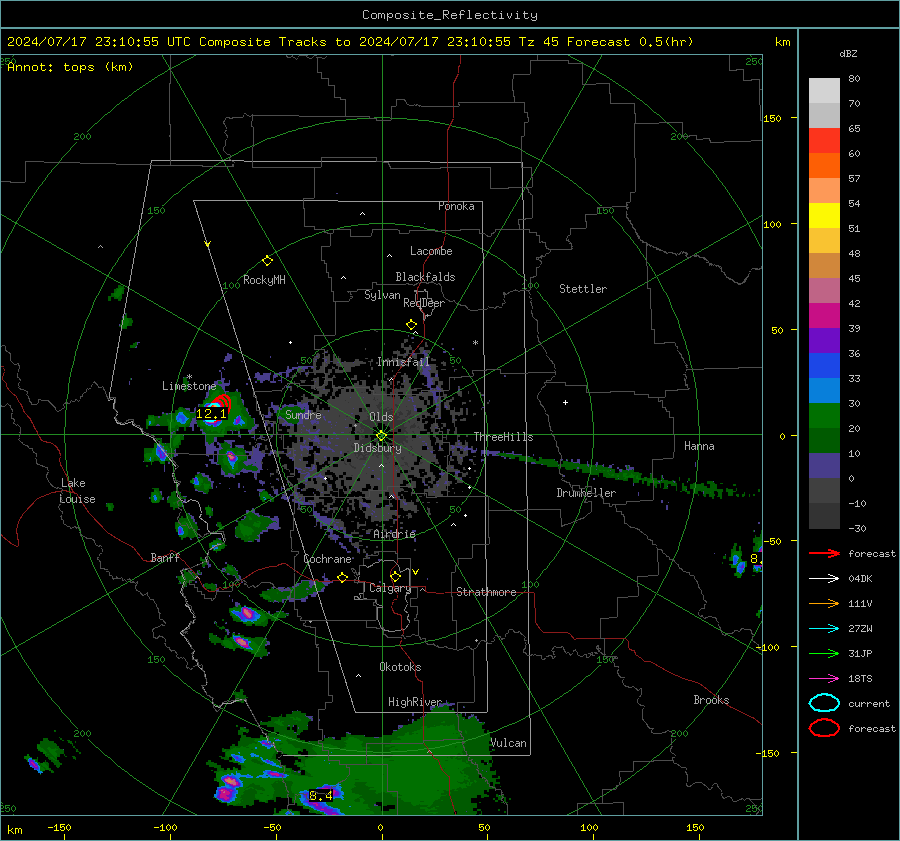The width and height of the screenshot is (900, 841).
Task: Click the magenta 18TS arrow legend icon
Action: [x=824, y=679]
